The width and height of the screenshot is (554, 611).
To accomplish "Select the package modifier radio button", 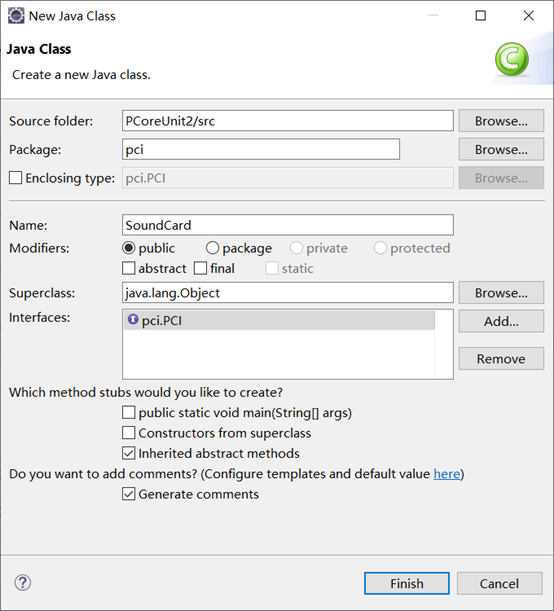I will pyautogui.click(x=212, y=248).
